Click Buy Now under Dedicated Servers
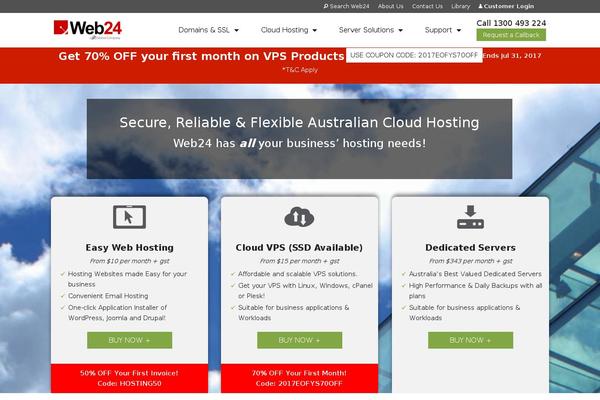 (470, 340)
